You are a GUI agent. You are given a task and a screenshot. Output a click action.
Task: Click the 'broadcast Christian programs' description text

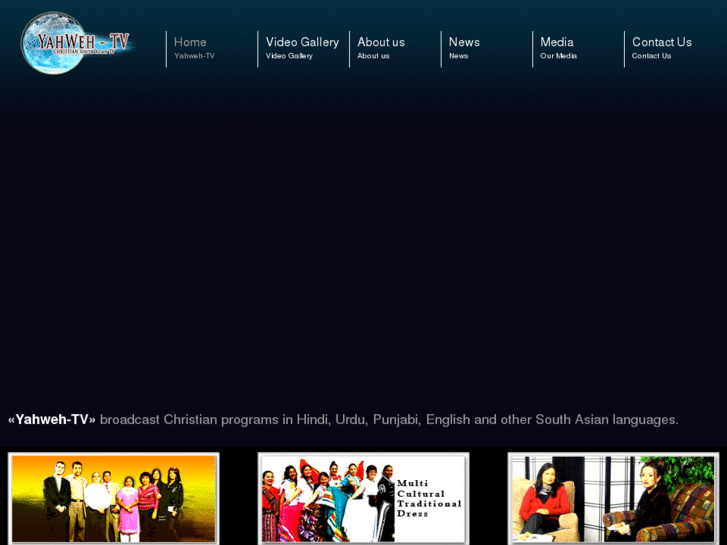point(389,419)
